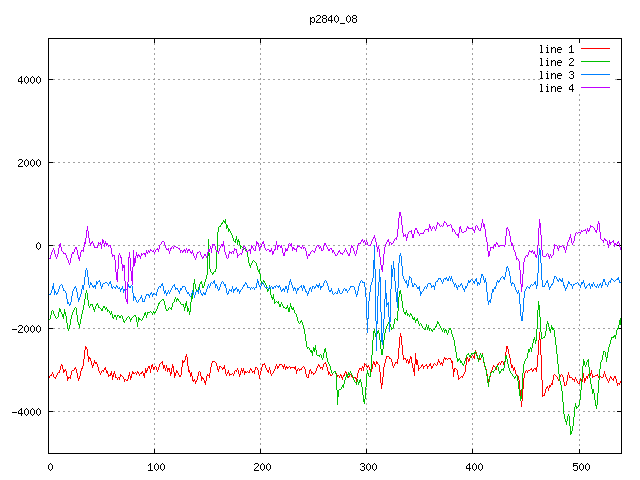The image size is (640, 480).
Task: Click the -4000 label on the y-axis
Action: (25, 412)
